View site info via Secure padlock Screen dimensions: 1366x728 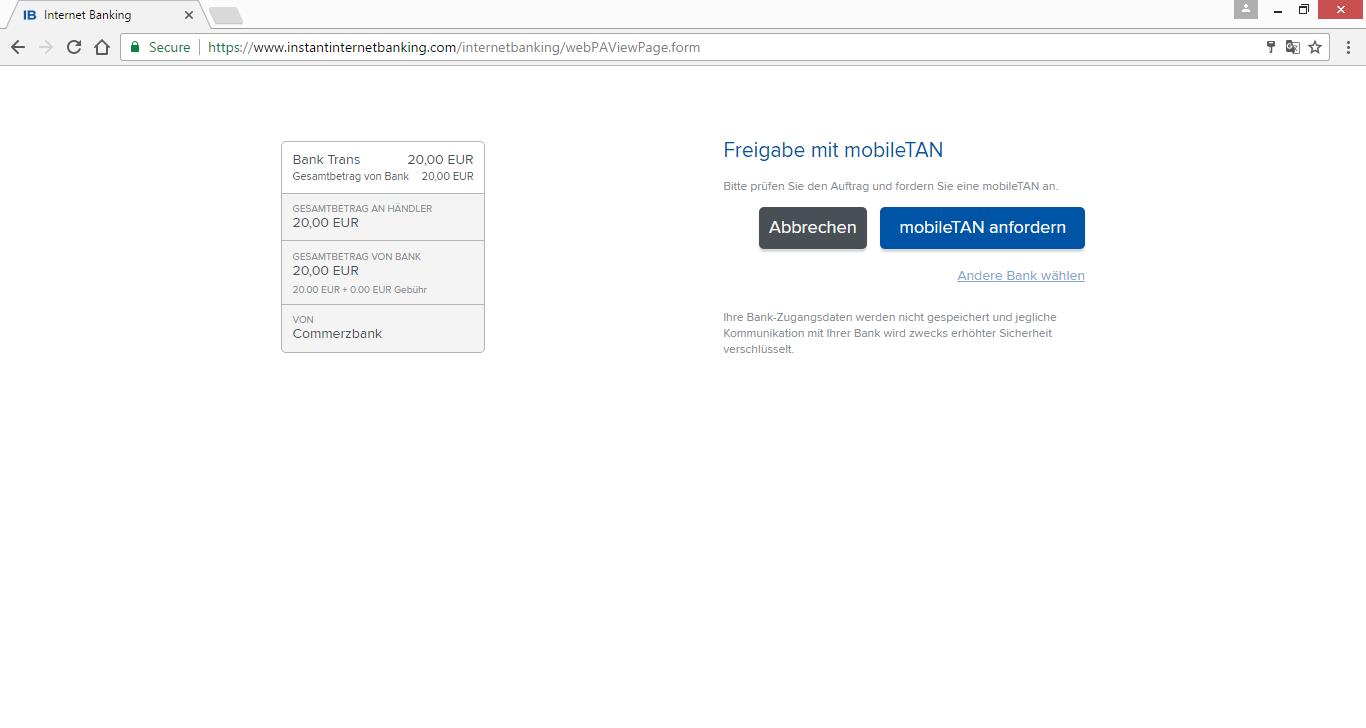[x=160, y=47]
